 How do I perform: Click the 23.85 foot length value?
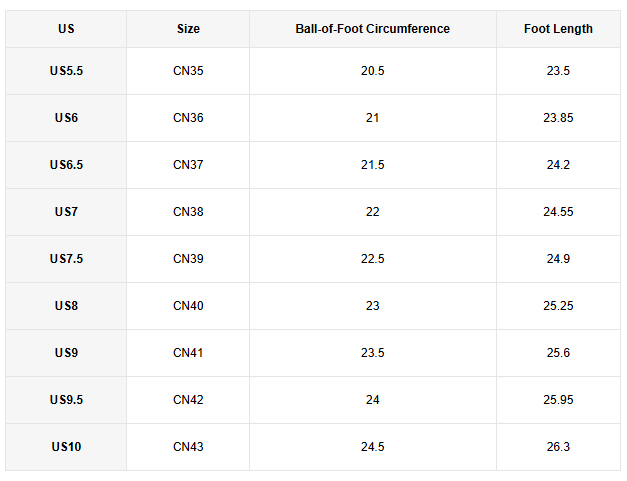tap(558, 118)
